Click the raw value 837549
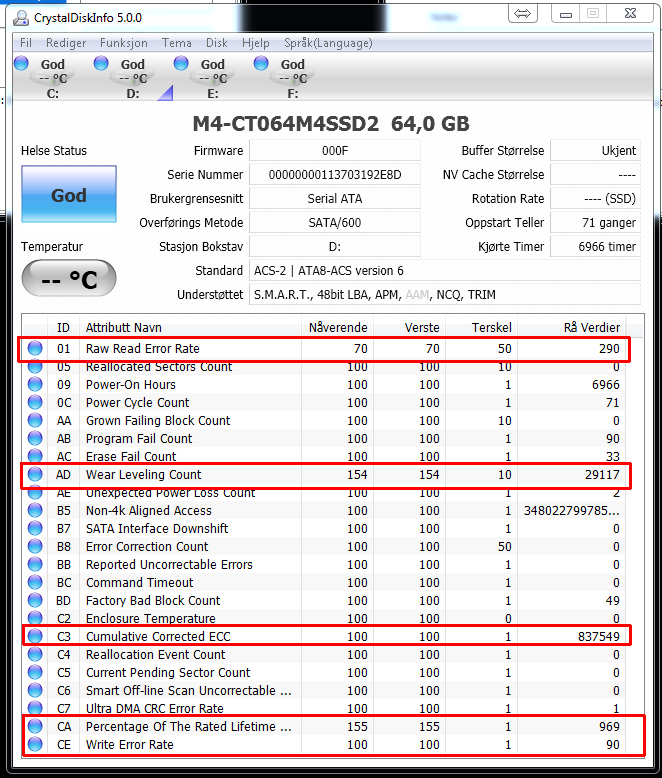Image resolution: width=662 pixels, height=778 pixels. coord(598,636)
